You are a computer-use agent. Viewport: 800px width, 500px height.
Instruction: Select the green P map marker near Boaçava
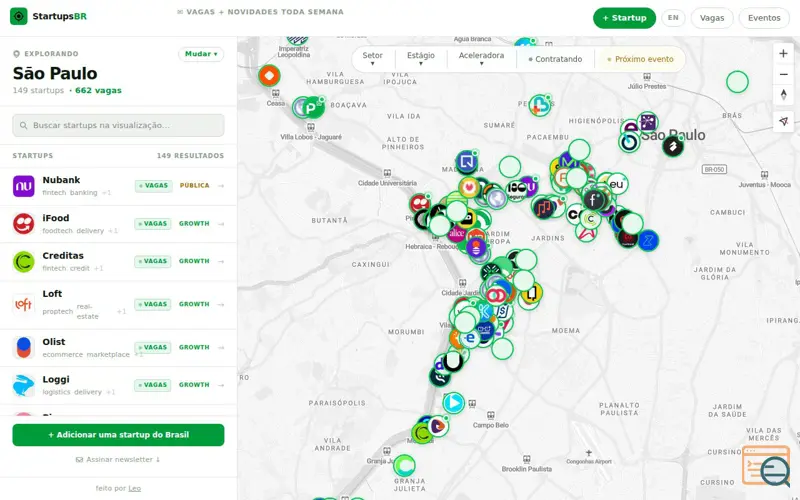311,108
